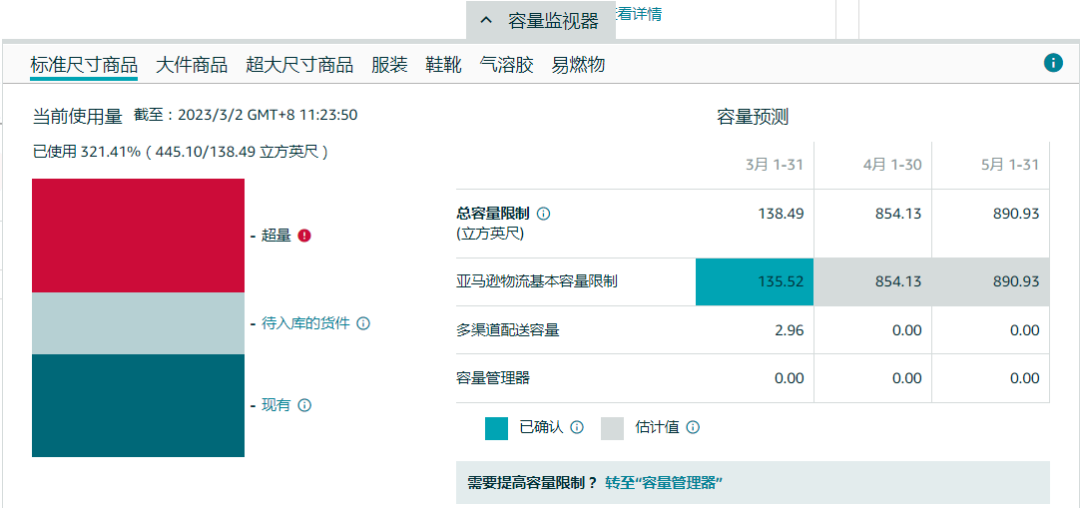
Task: Click the confirmed 135.52 capacity cell
Action: coord(755,282)
